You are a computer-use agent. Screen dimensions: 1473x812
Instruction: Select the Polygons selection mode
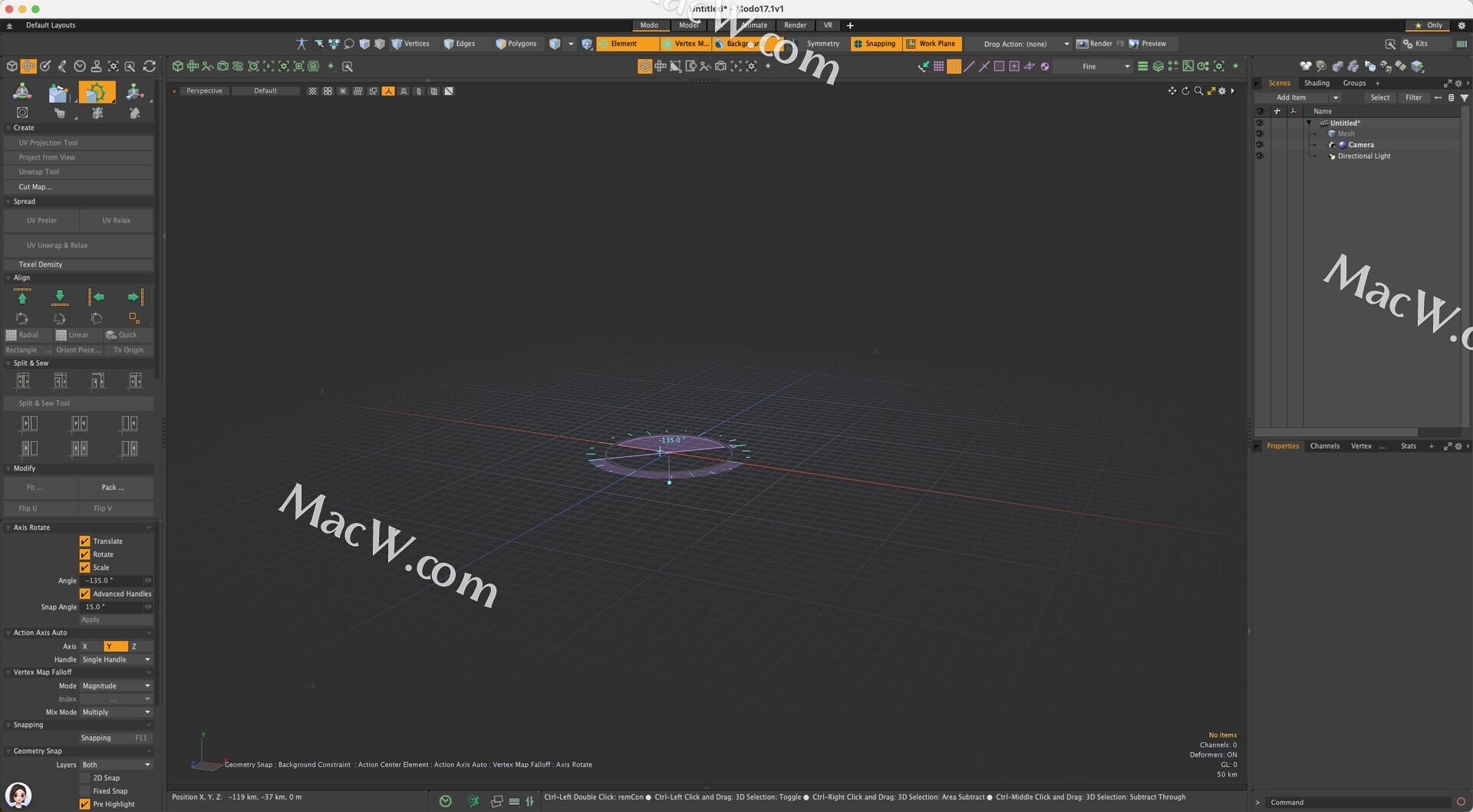(516, 44)
